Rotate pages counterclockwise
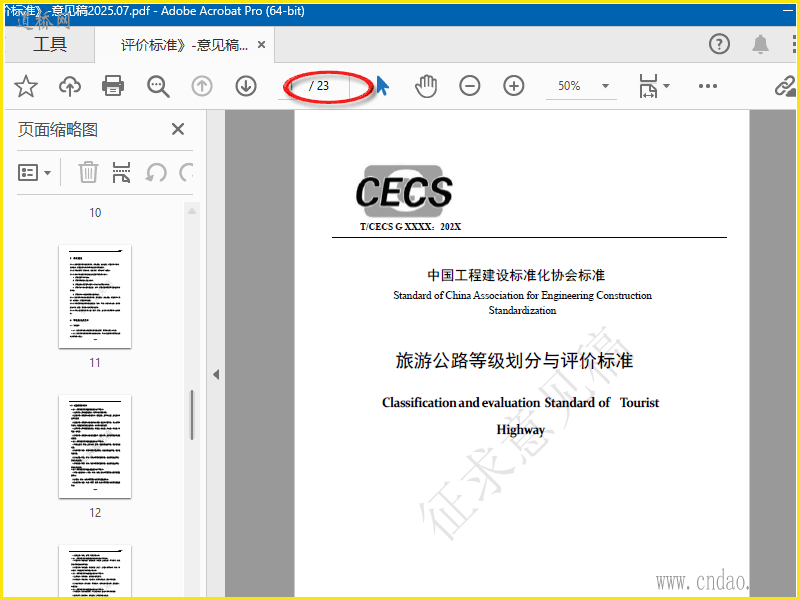This screenshot has width=800, height=600. coord(156,172)
